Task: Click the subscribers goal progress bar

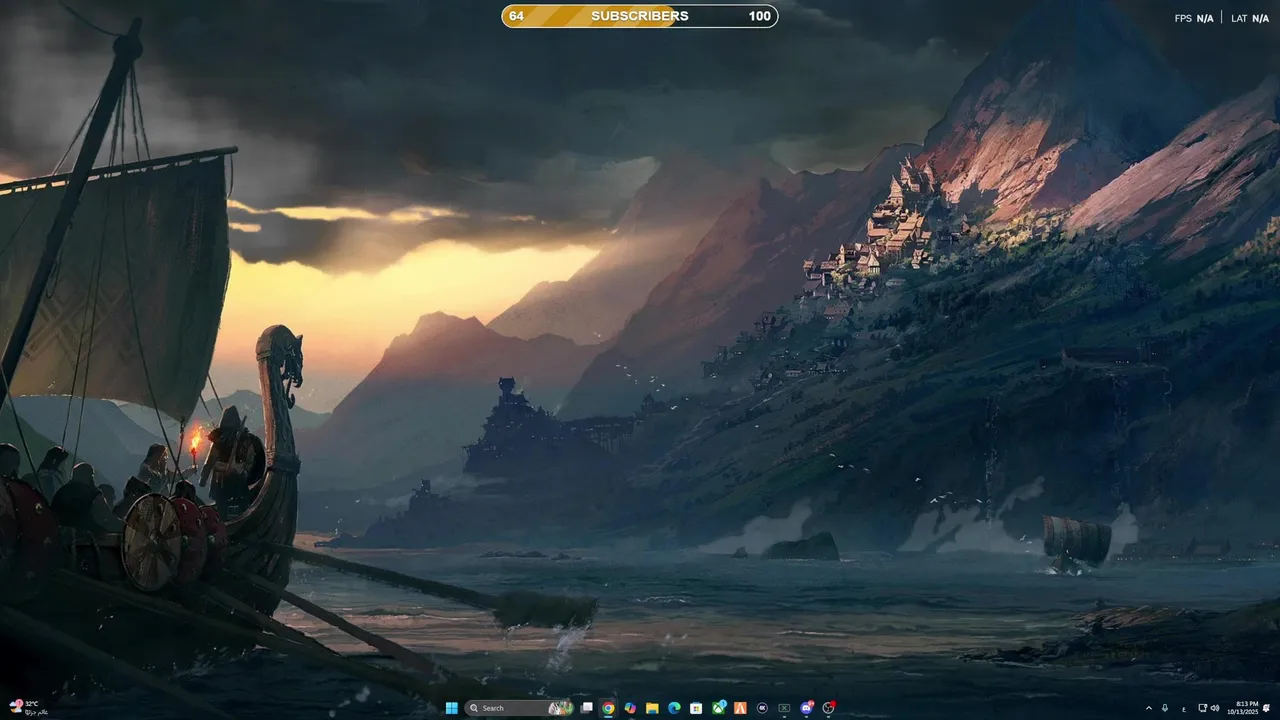Action: pos(640,16)
